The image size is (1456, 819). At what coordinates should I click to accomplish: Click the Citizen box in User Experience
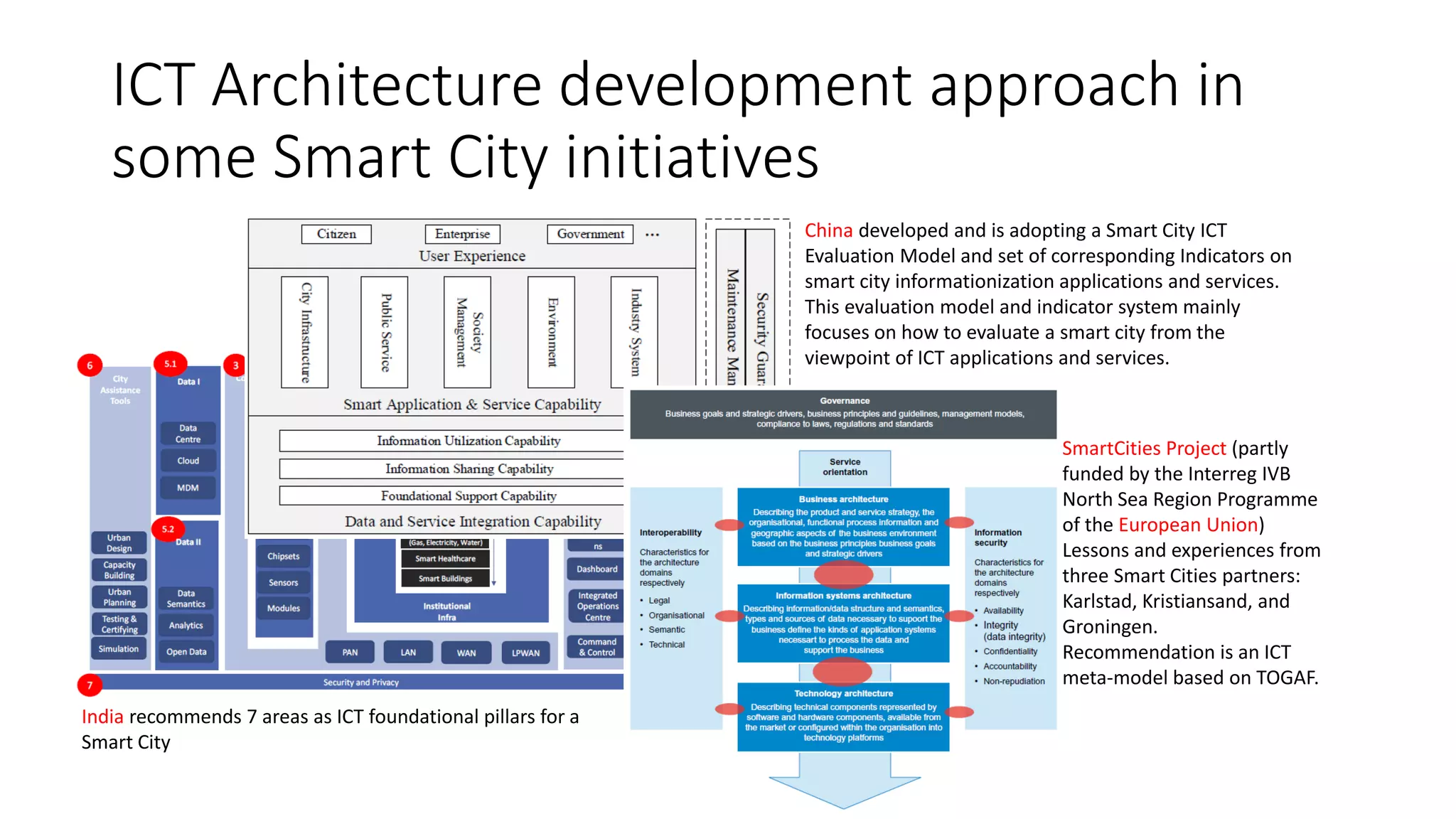pyautogui.click(x=336, y=234)
